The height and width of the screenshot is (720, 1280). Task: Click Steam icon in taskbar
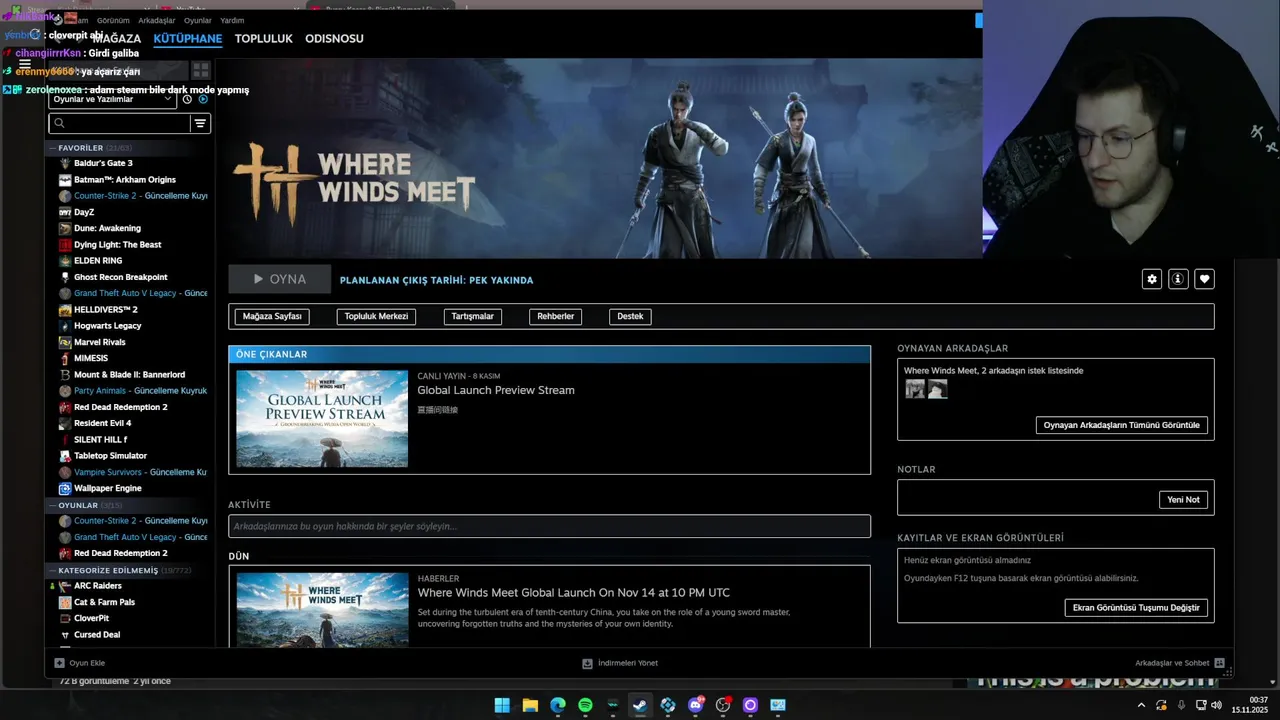point(640,705)
